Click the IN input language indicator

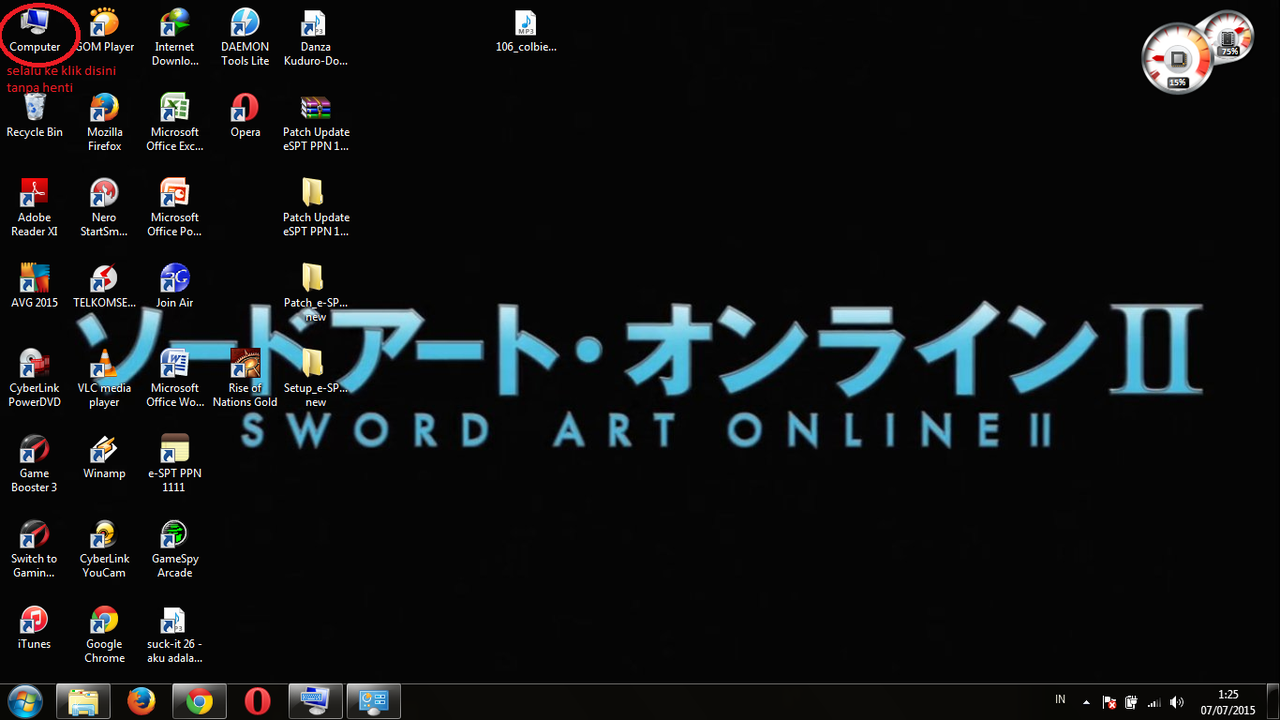(x=1060, y=699)
